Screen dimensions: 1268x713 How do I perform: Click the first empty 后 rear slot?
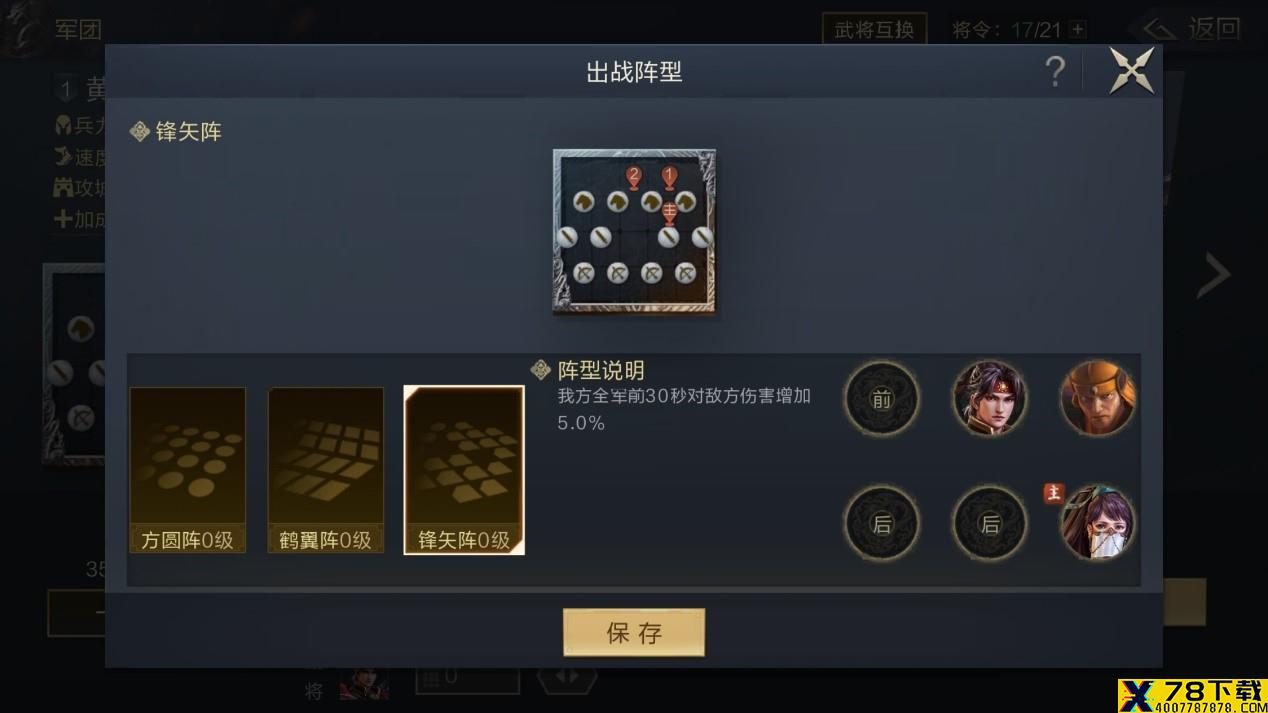click(x=881, y=523)
